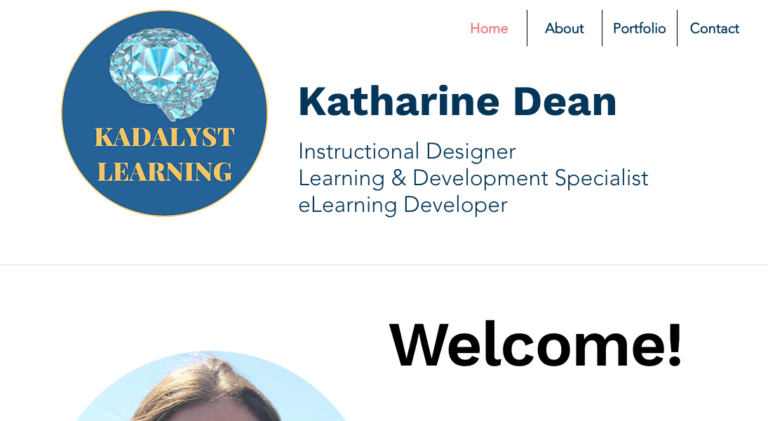This screenshot has height=421, width=768.
Task: Click the LEARNING word in the logo
Action: (x=165, y=172)
